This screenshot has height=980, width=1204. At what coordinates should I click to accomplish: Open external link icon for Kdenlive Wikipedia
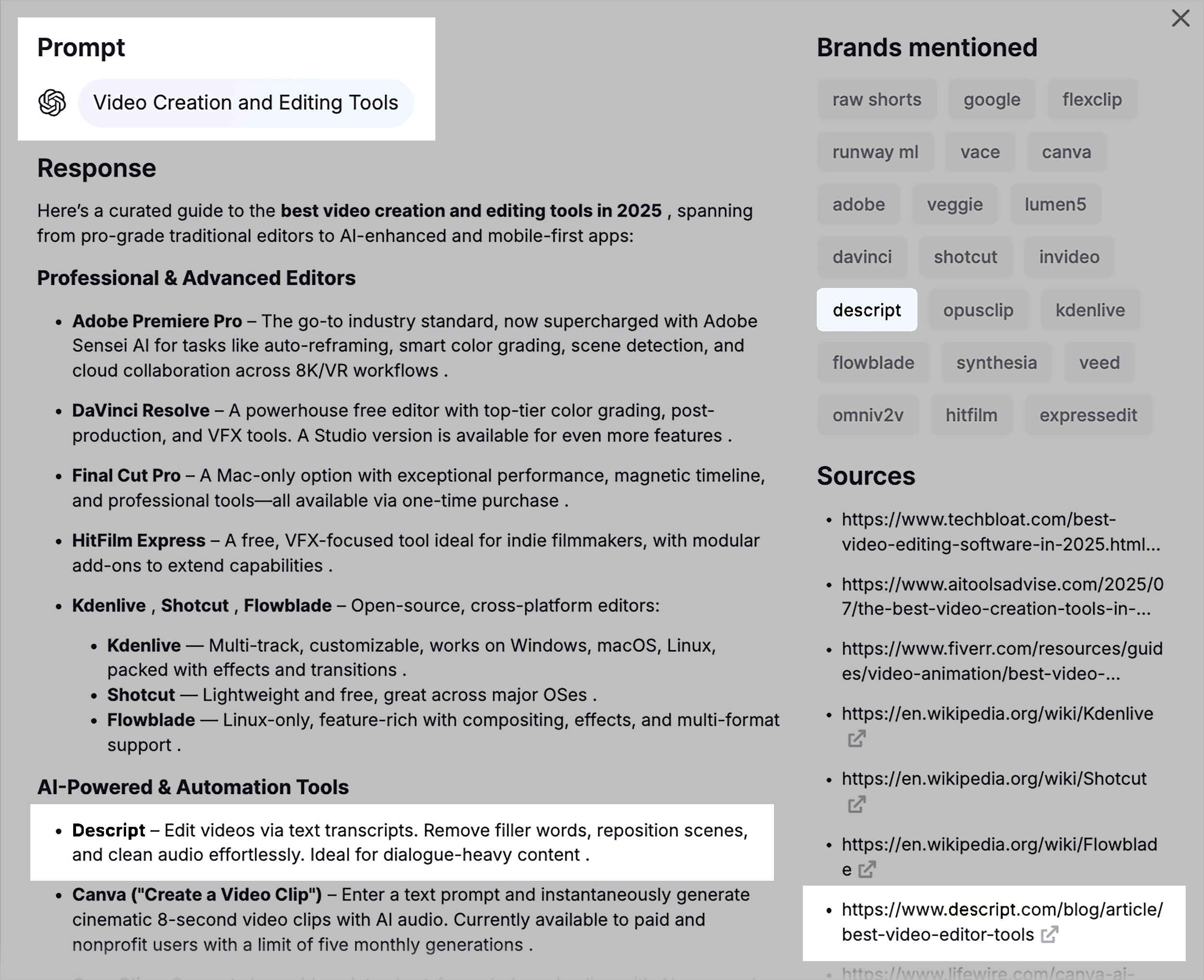[x=856, y=739]
